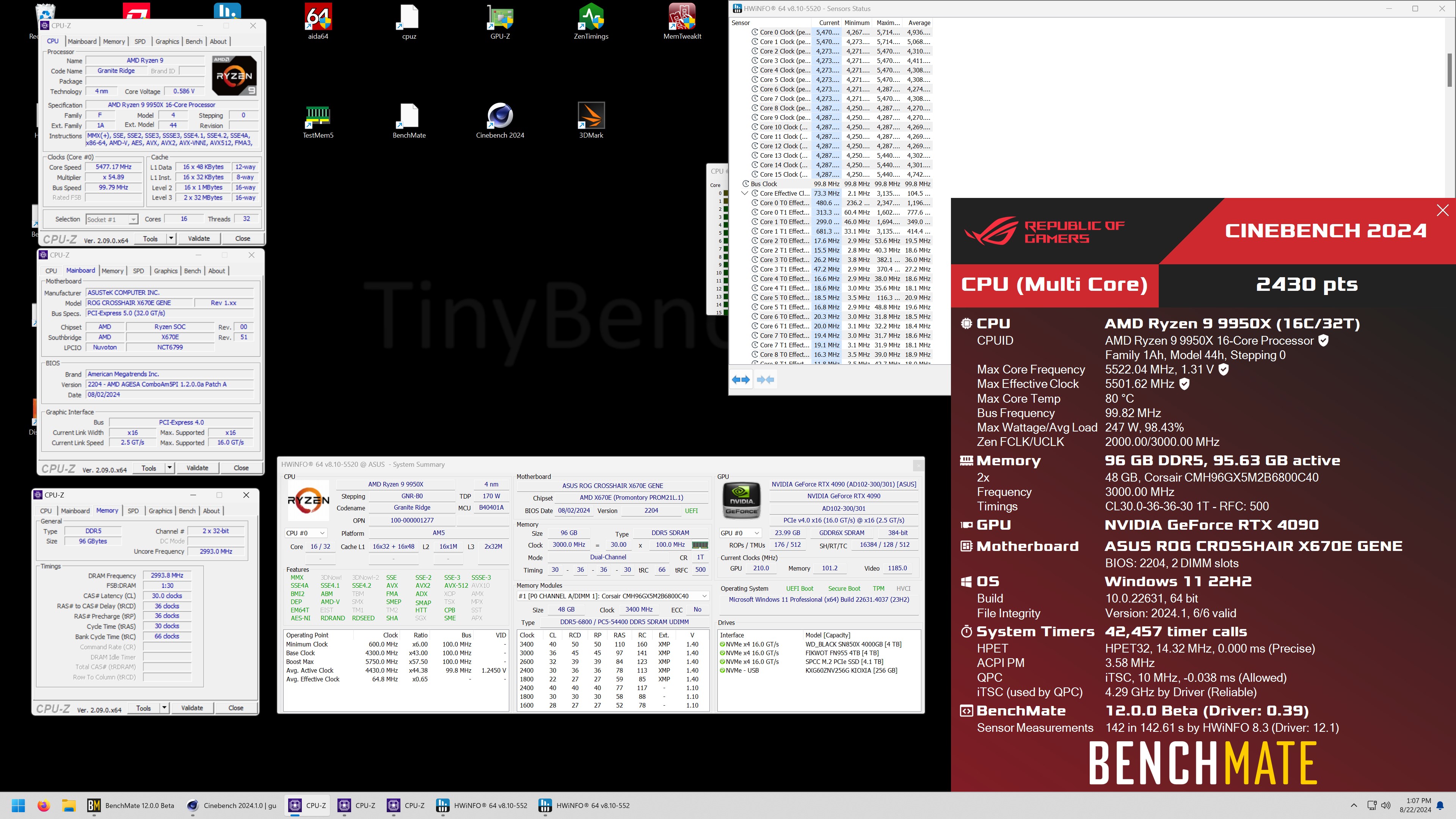Open About tab in Mainboard CPU-Z window
This screenshot has height=819, width=1456.
(217, 271)
